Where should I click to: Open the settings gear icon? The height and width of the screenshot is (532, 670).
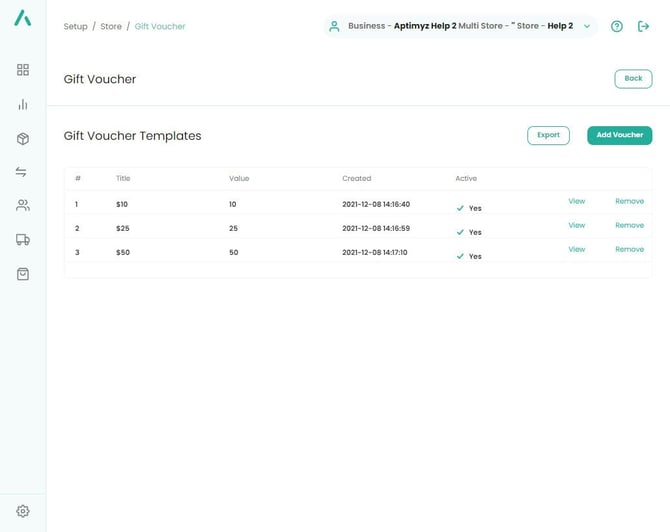[22, 511]
